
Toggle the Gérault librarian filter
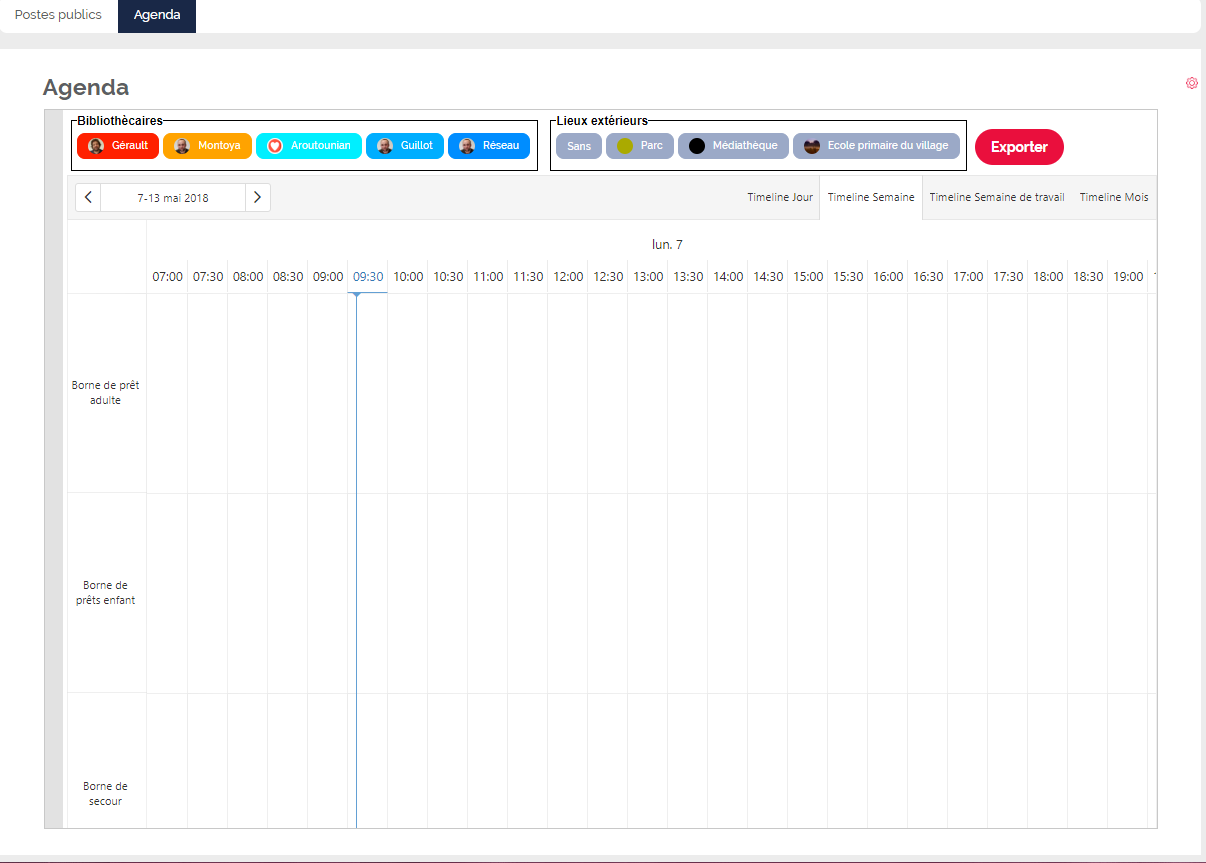(x=118, y=146)
